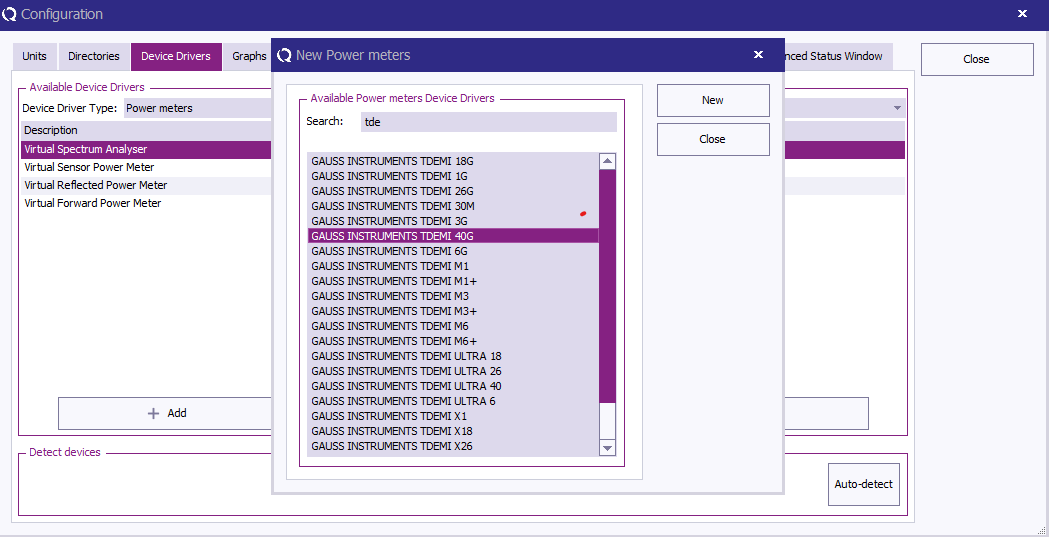1049x537 pixels.
Task: Select GAUSS INSTRUMENTS TDEMI 18G
Action: (453, 161)
